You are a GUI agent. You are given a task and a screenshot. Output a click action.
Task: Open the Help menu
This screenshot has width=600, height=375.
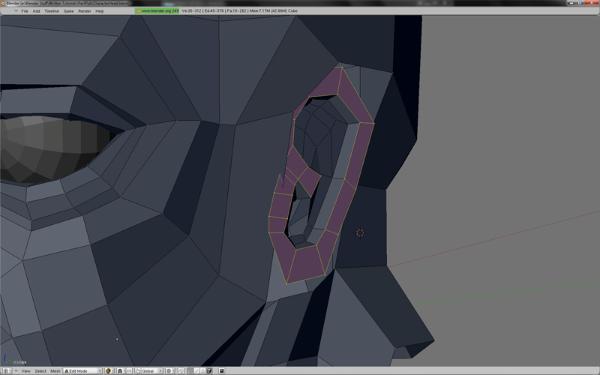tap(99, 11)
